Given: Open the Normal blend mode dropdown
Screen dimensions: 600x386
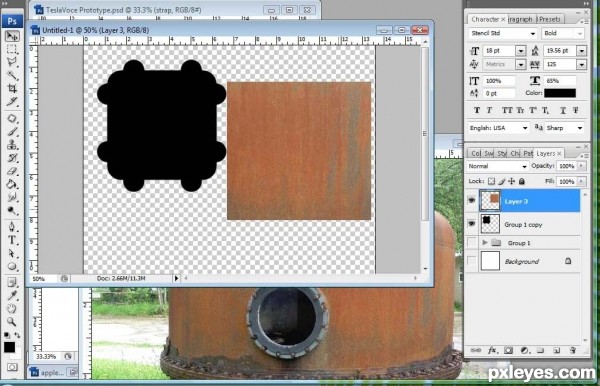Looking at the screenshot, I should click(x=524, y=166).
